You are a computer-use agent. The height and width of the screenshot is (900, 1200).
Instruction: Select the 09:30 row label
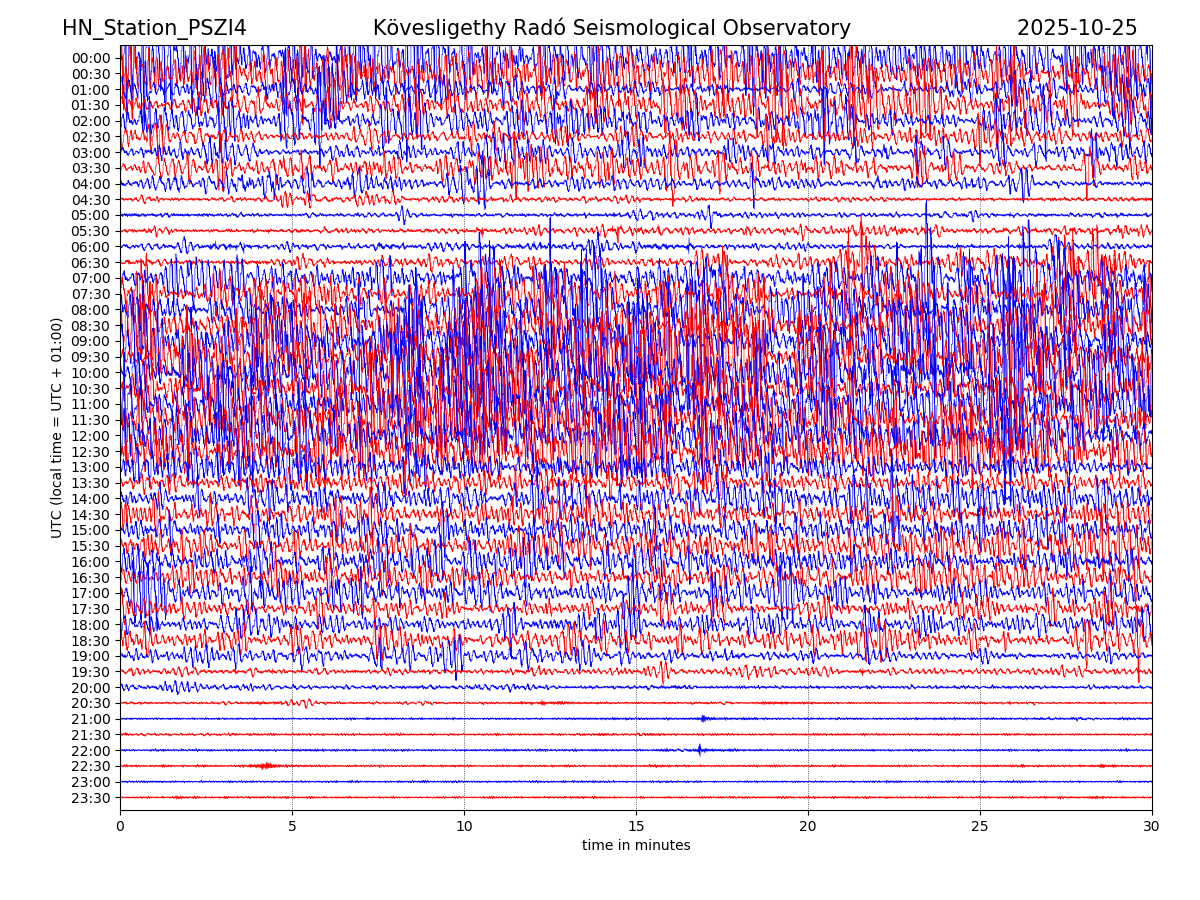click(x=91, y=357)
